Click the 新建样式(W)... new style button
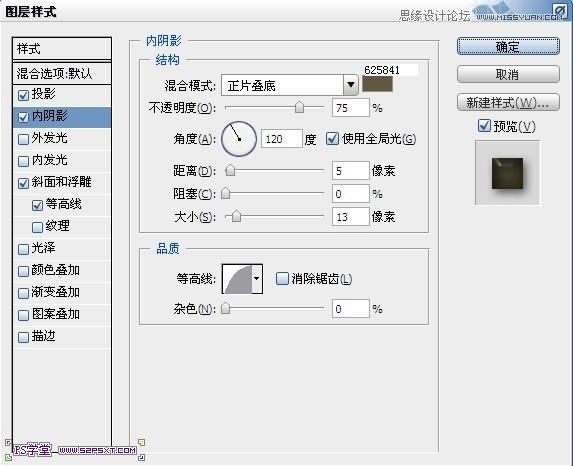The image size is (573, 466). [x=508, y=103]
